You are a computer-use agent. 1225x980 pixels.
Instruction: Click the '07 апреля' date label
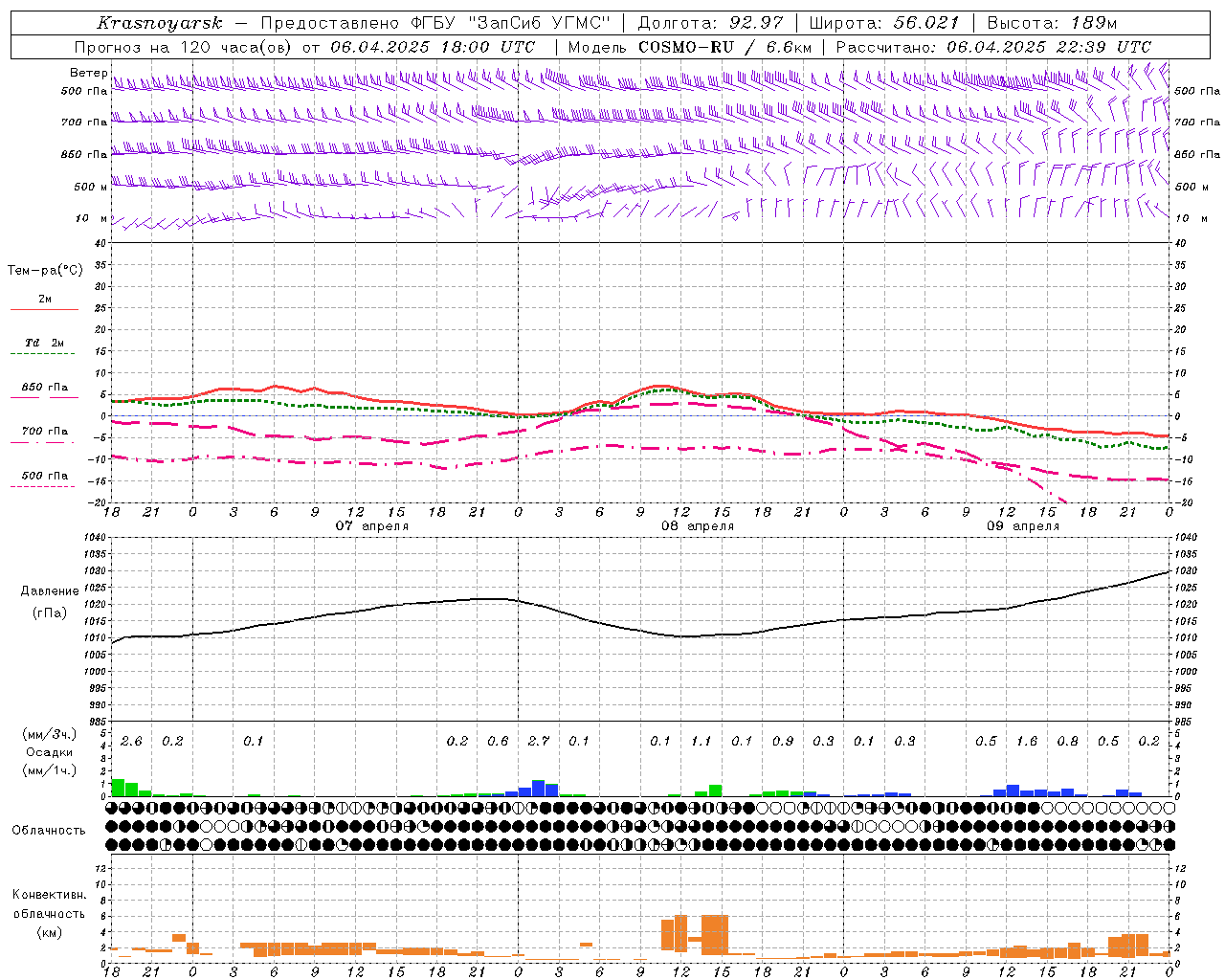click(x=371, y=525)
